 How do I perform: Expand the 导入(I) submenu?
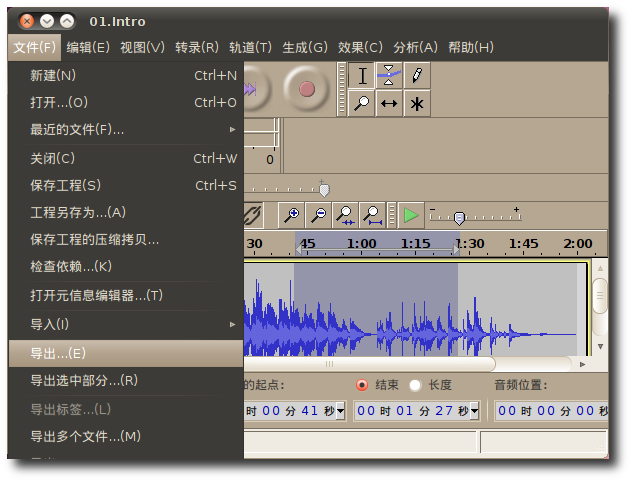126,324
